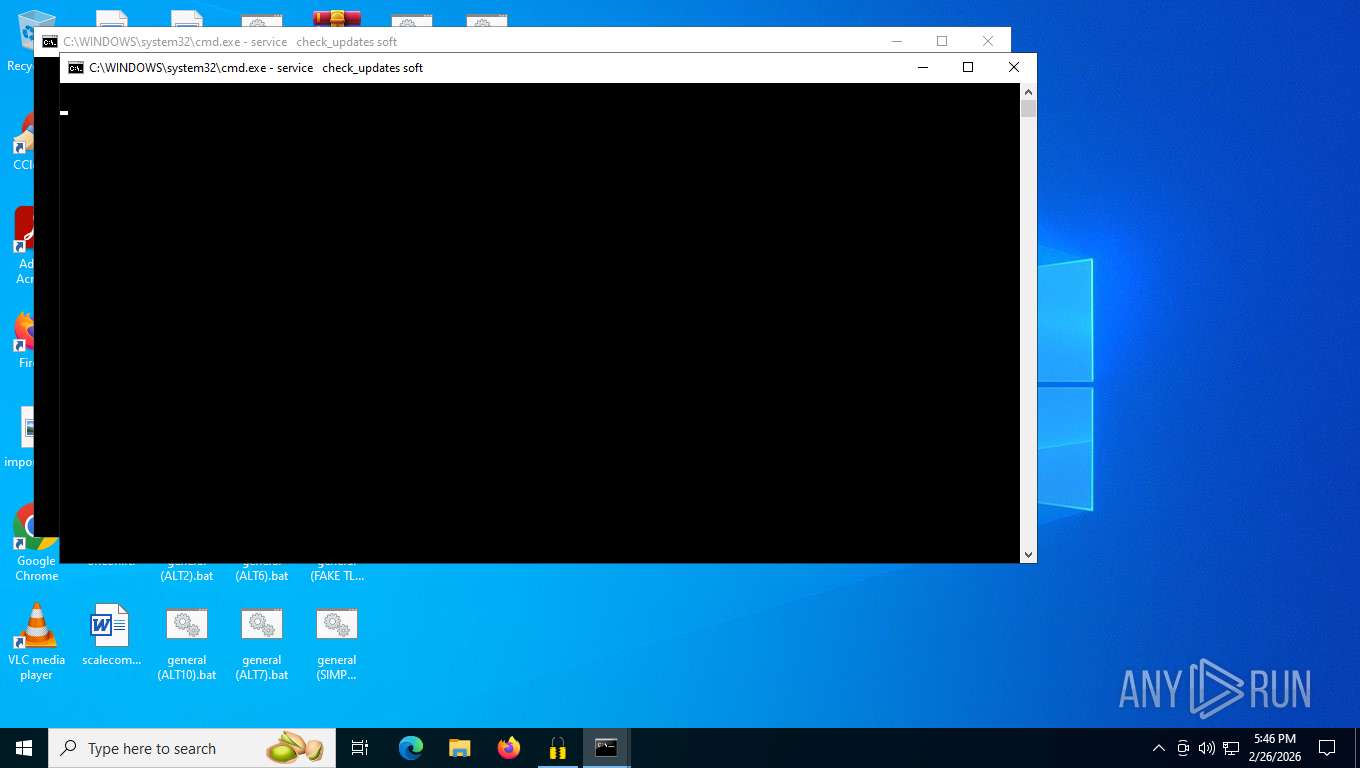Viewport: 1360px width, 768px height.
Task: Click the (FAKE TL... file label
Action: [337, 575]
